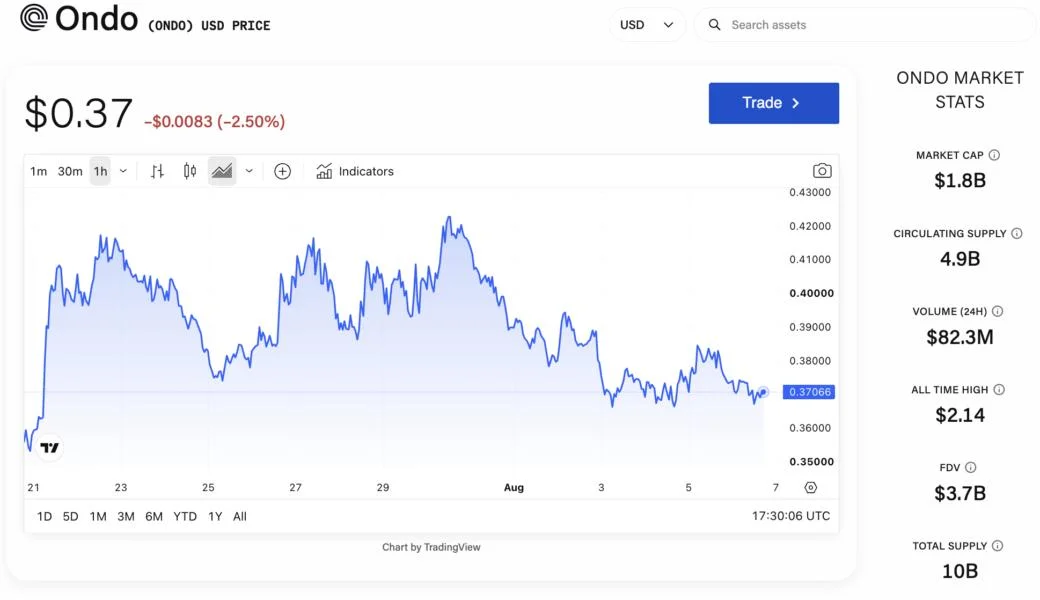This screenshot has height=600, width=1040.
Task: Expand the time interval dropdown arrow
Action: pos(123,172)
